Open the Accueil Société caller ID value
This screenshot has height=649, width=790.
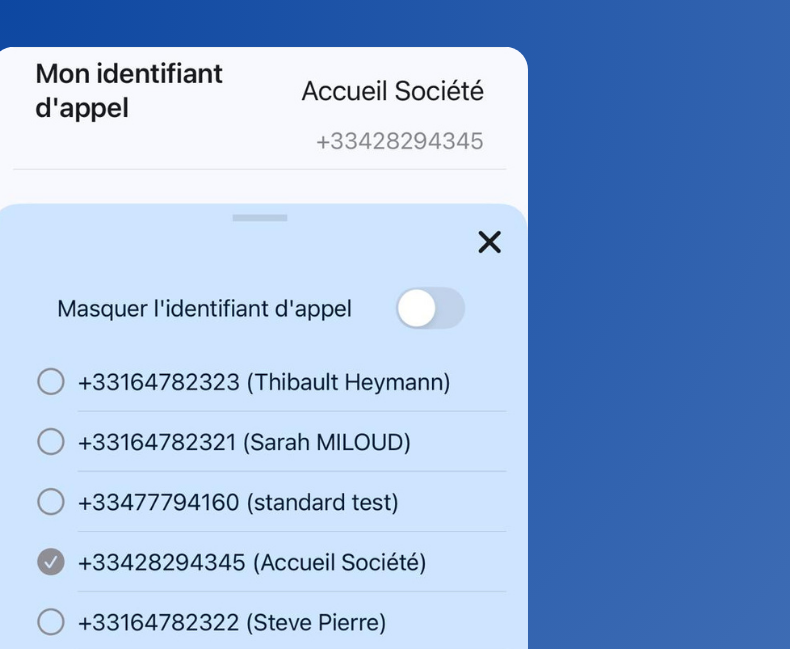click(x=392, y=91)
